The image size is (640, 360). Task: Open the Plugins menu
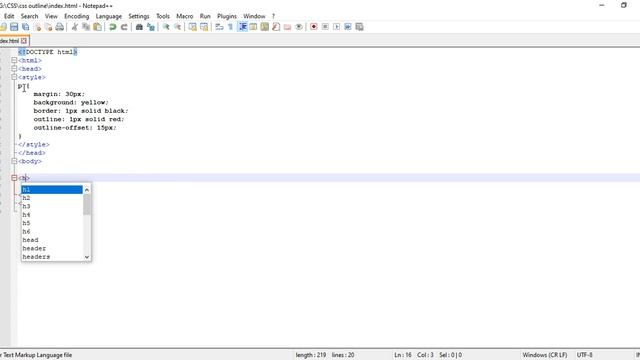pyautogui.click(x=227, y=16)
